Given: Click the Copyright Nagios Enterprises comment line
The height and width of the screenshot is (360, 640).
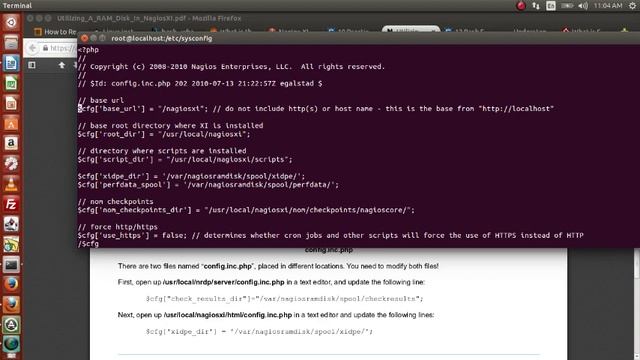Looking at the screenshot, I should pos(231,67).
